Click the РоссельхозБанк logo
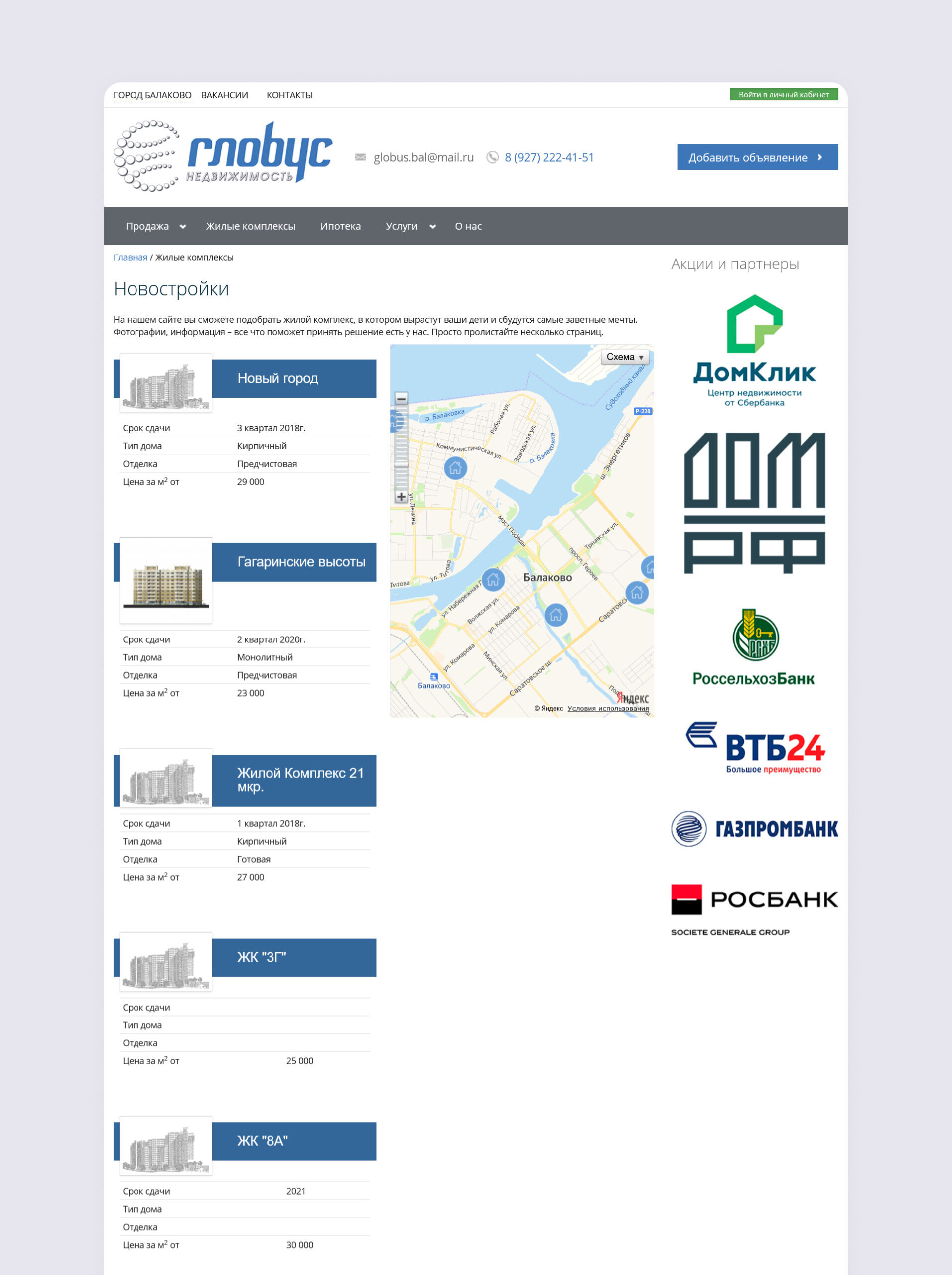This screenshot has height=1275, width=952. (x=754, y=647)
